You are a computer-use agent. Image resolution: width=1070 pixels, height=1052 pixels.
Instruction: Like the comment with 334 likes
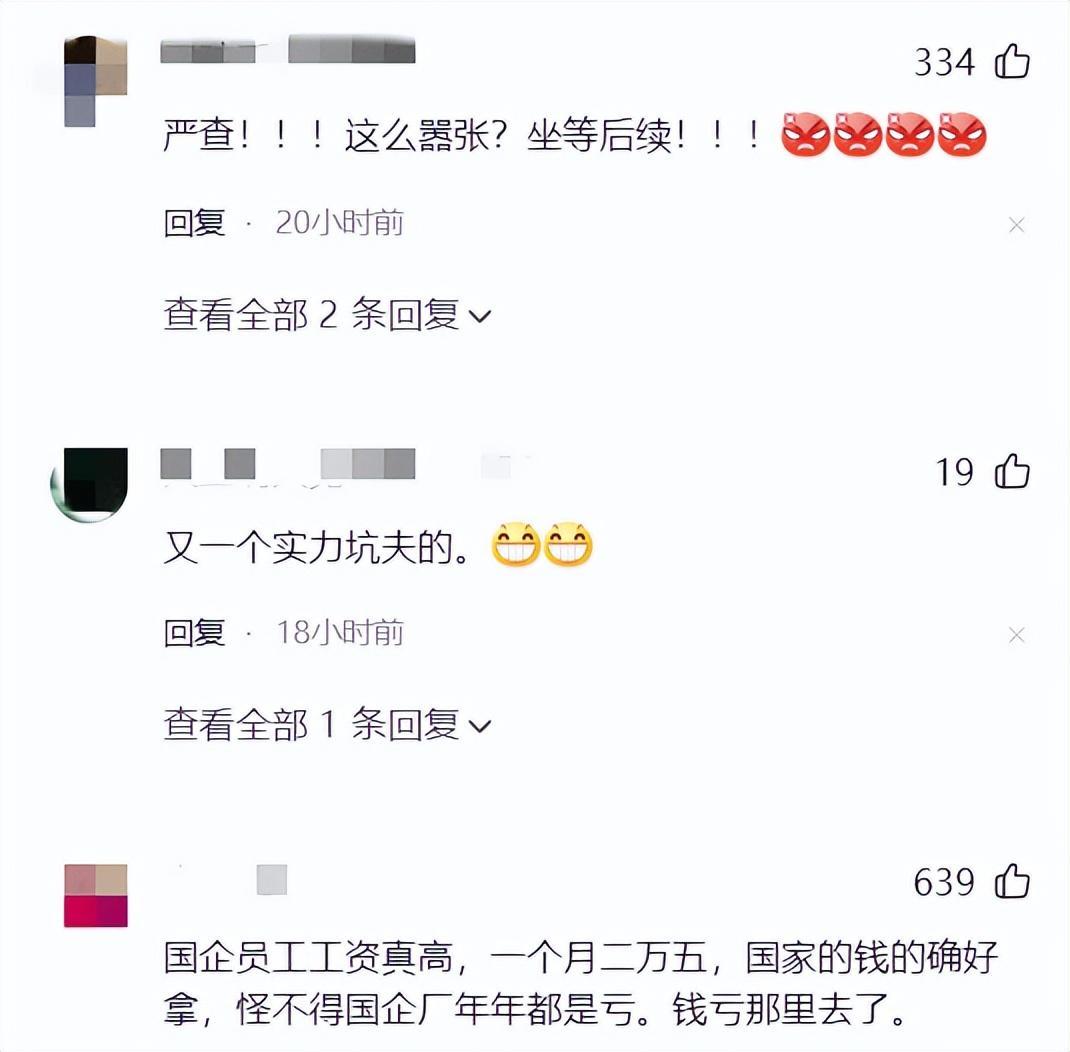click(x=1012, y=61)
